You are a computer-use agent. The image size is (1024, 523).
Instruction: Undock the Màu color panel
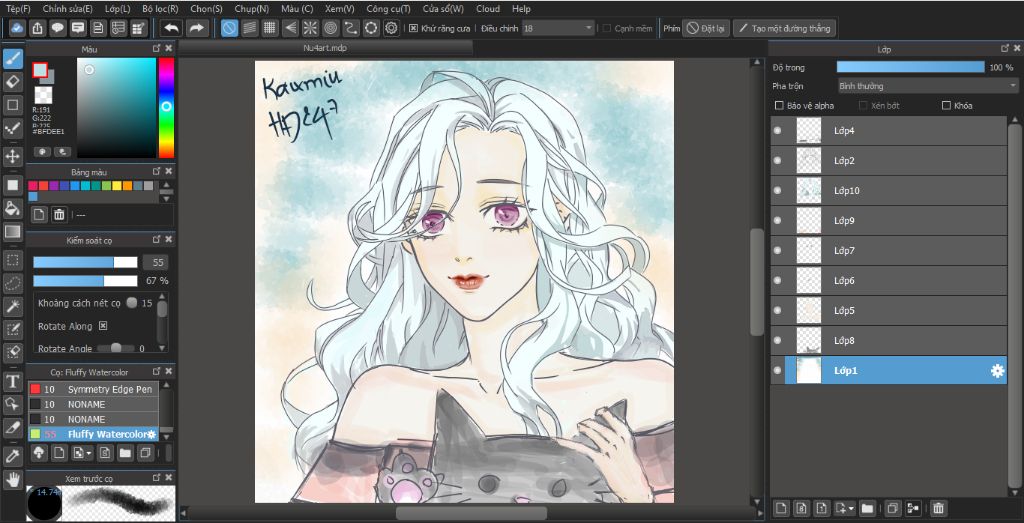click(156, 48)
